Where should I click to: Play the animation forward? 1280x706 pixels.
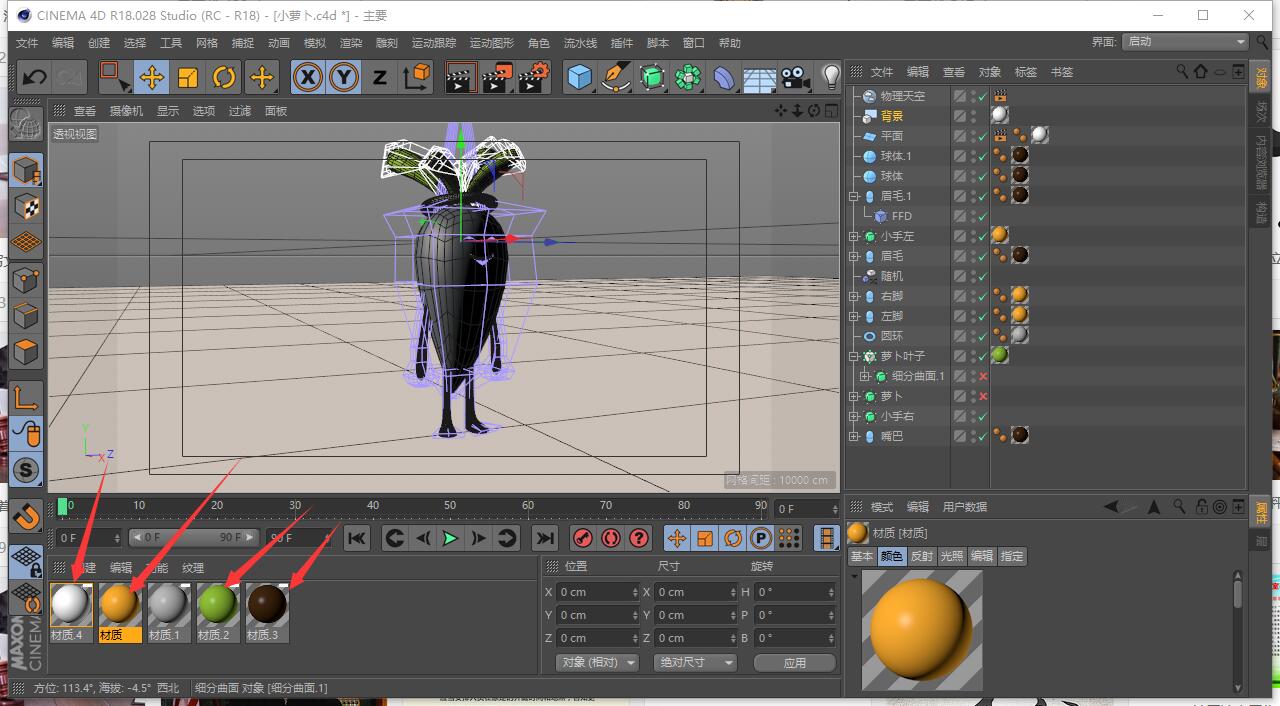coord(450,538)
